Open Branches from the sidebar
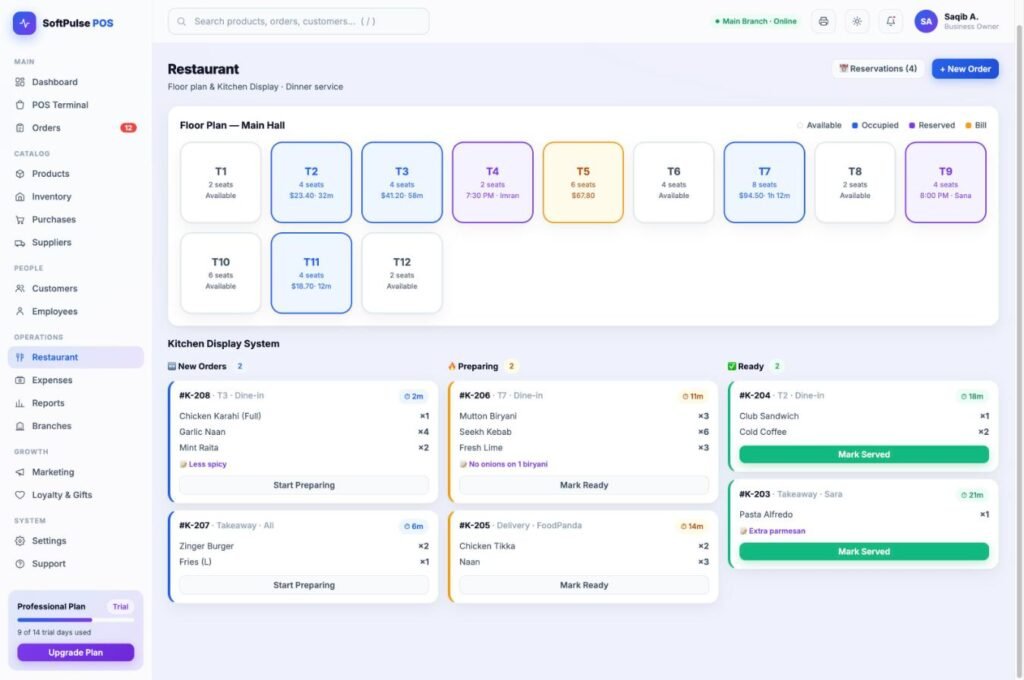The height and width of the screenshot is (680, 1024). tap(76, 426)
